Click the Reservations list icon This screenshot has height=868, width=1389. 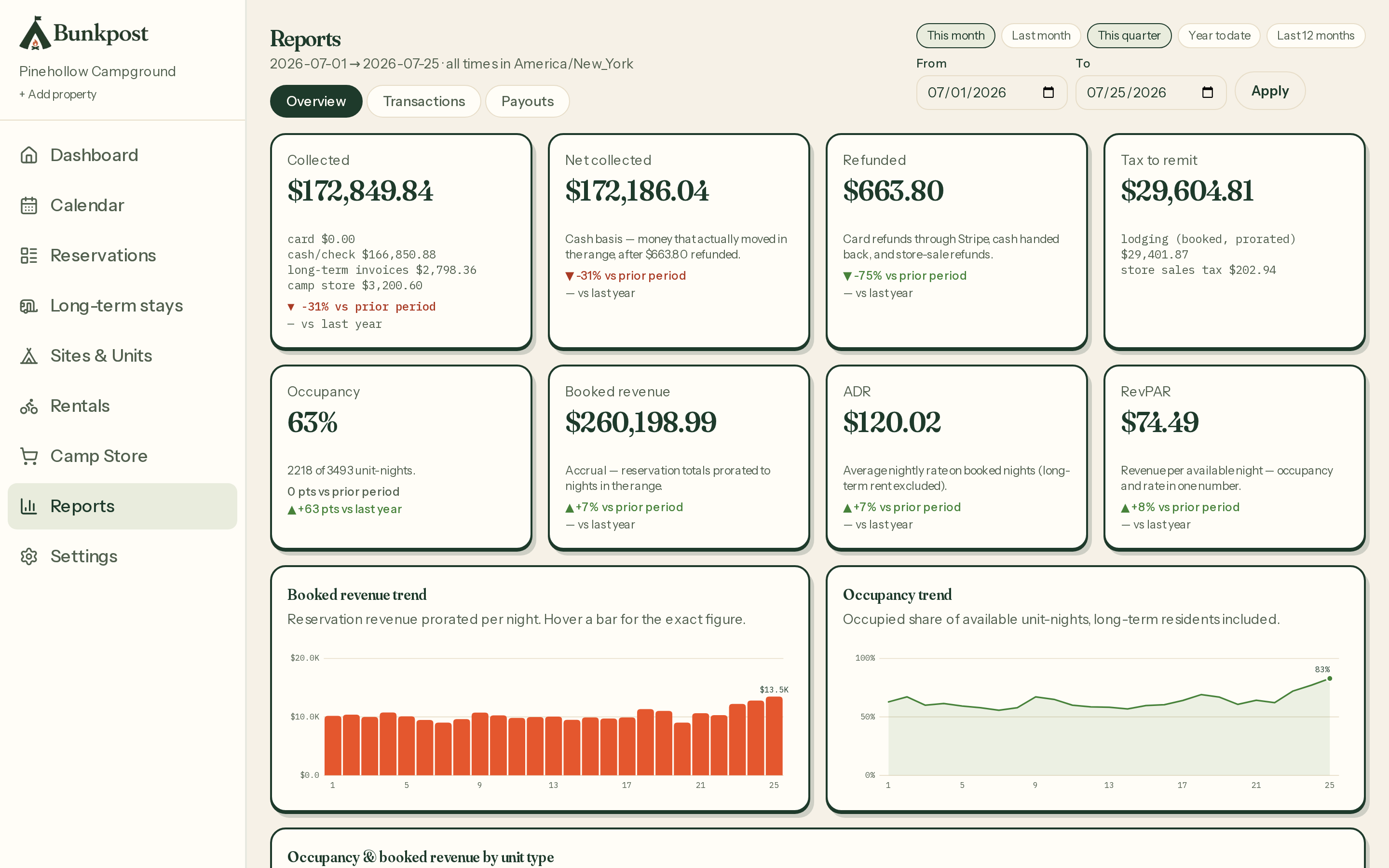(29, 256)
